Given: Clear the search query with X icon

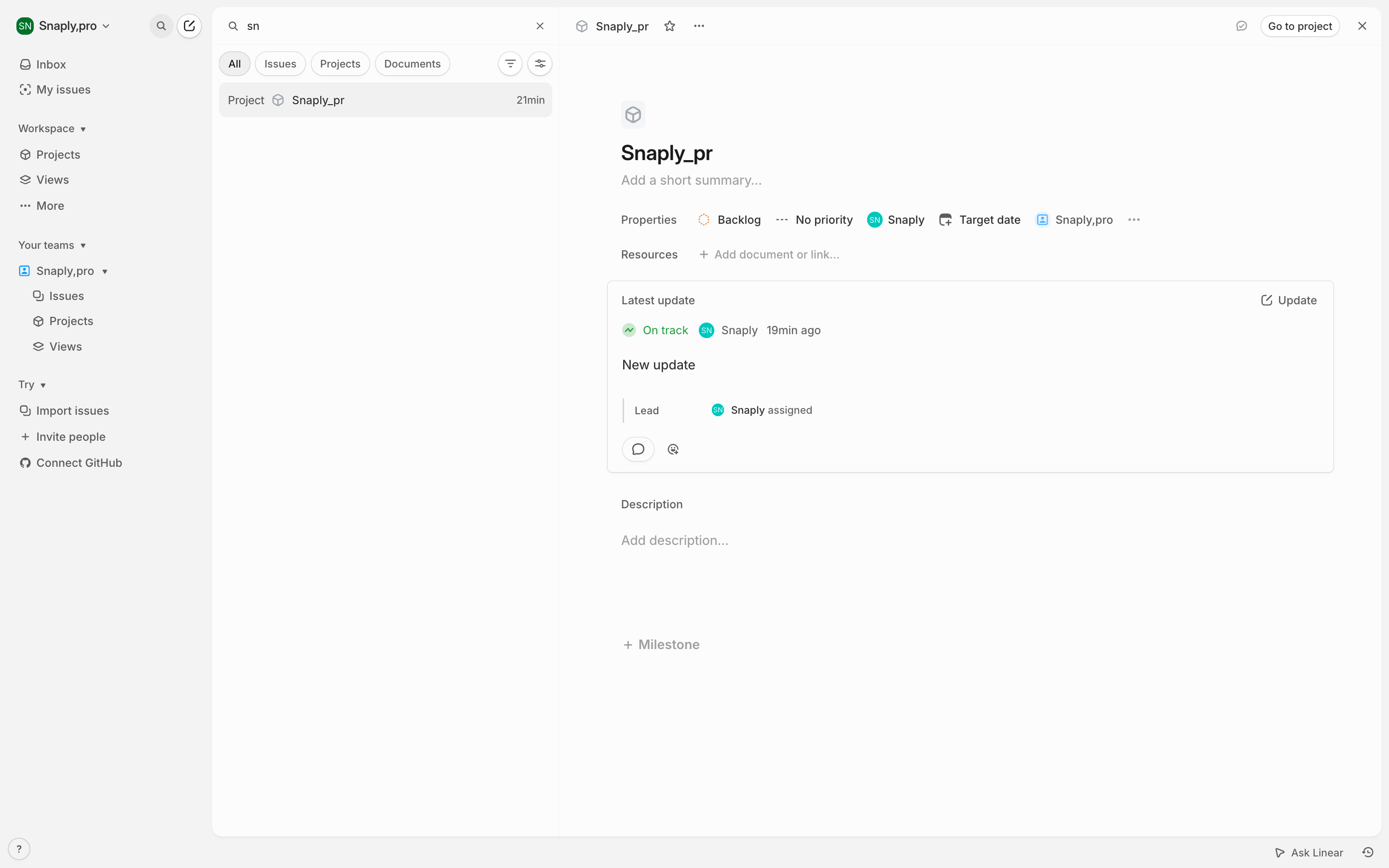Looking at the screenshot, I should click(x=540, y=26).
